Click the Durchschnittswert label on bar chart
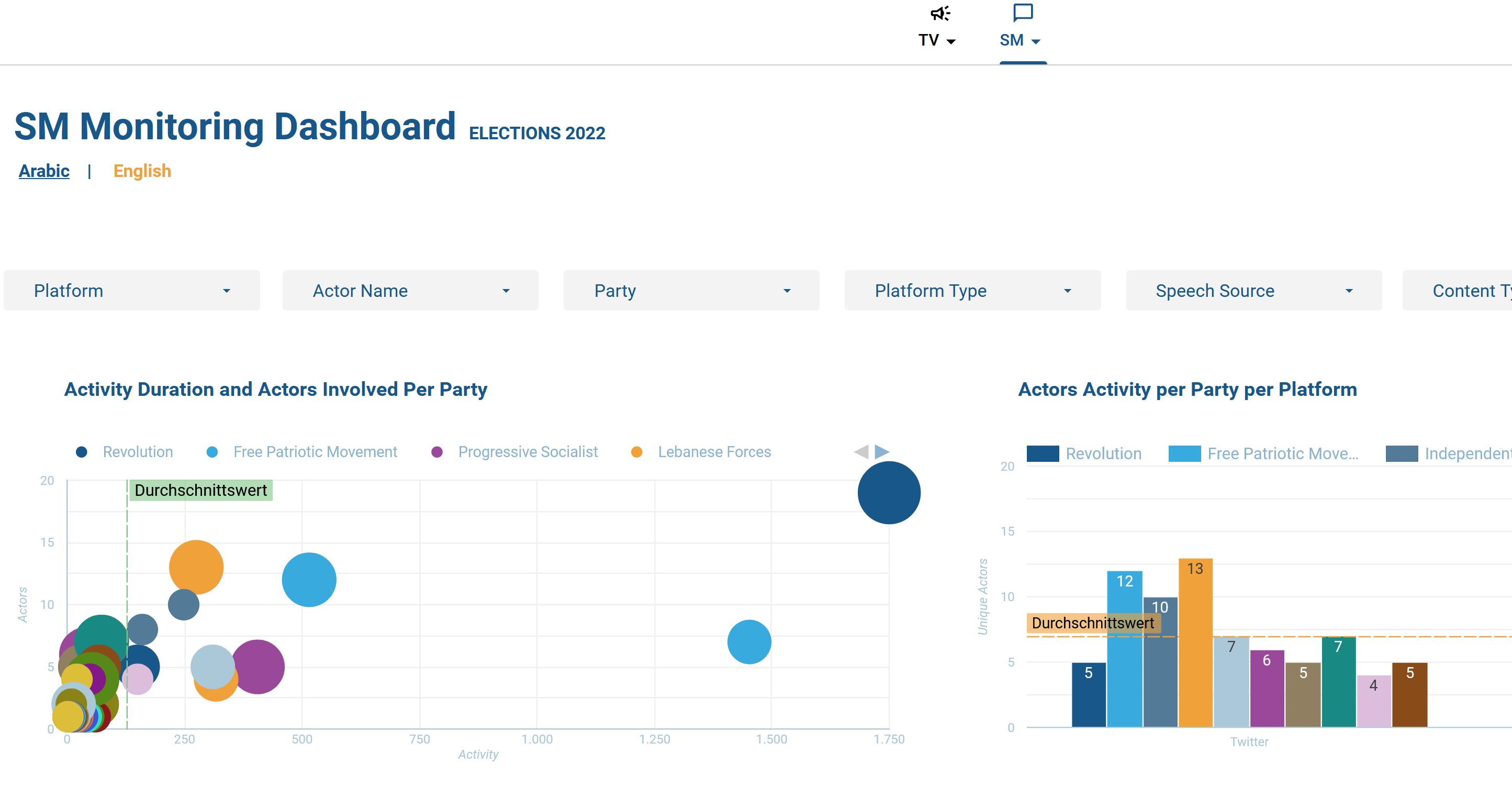 coord(1093,623)
